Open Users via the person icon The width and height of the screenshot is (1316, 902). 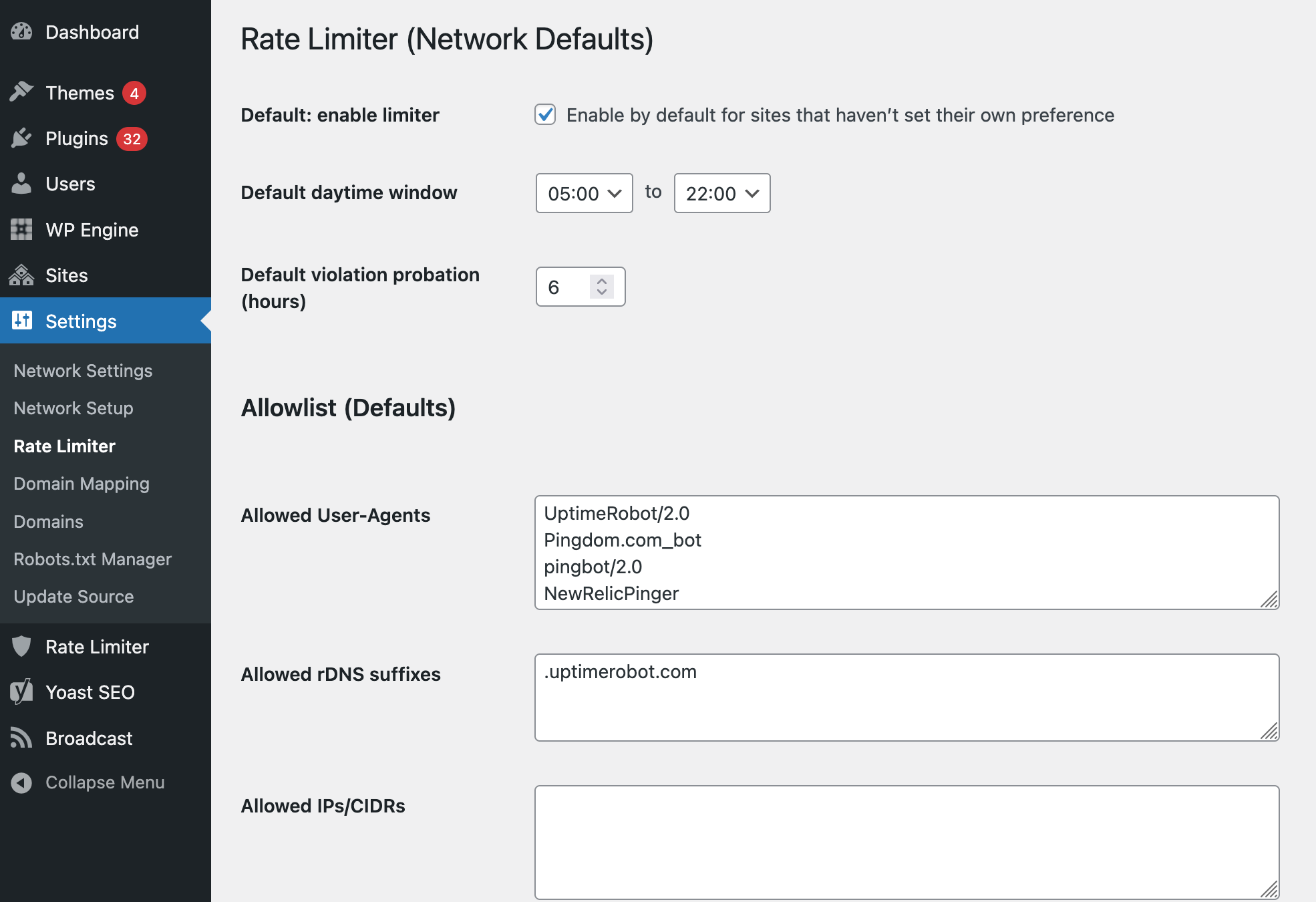tap(22, 183)
